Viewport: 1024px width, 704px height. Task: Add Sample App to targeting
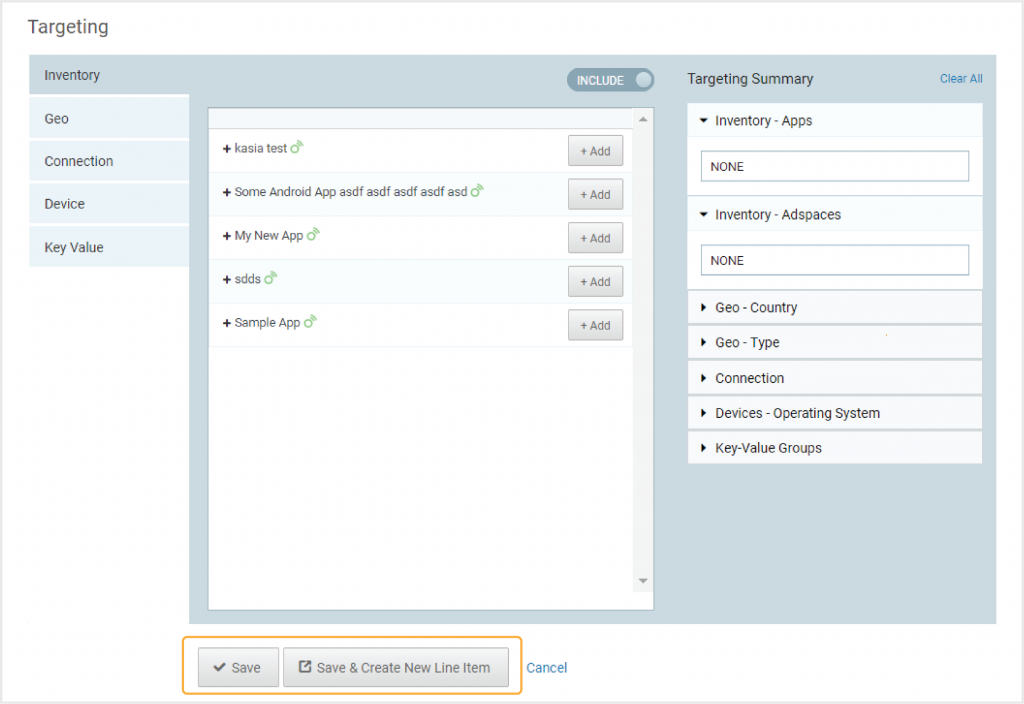point(595,325)
